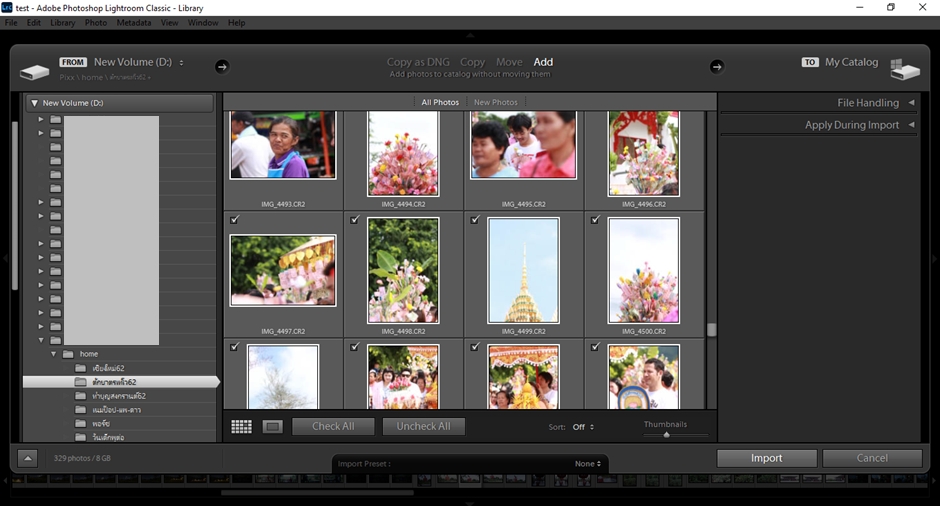Screen dimensions: 940x506
Task: Cancel the import dialog
Action: 872,458
